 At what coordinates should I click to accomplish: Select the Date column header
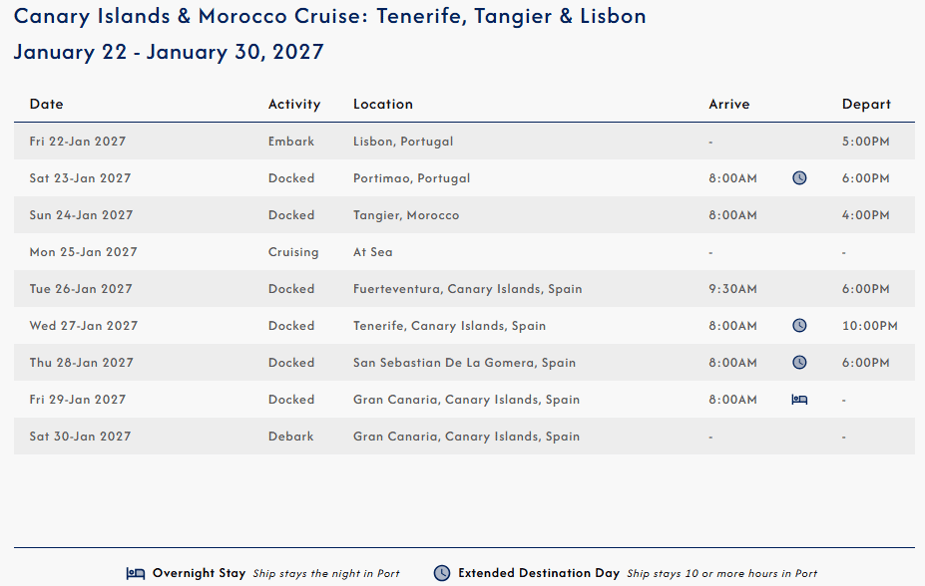47,104
